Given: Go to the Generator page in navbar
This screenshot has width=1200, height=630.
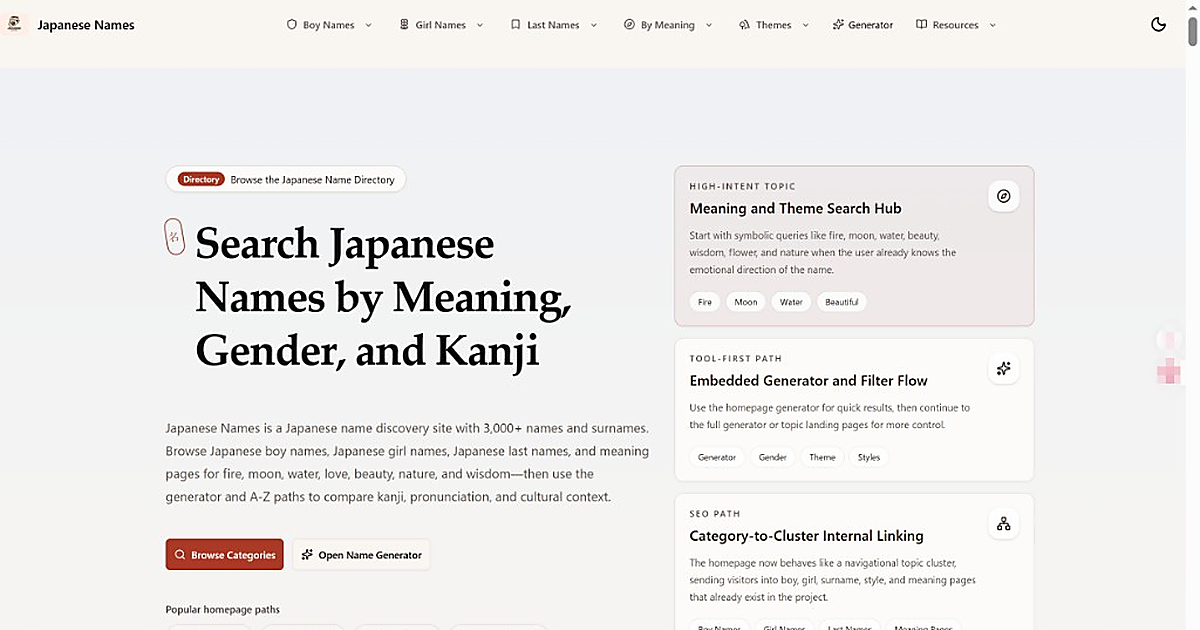Looking at the screenshot, I should tap(863, 25).
